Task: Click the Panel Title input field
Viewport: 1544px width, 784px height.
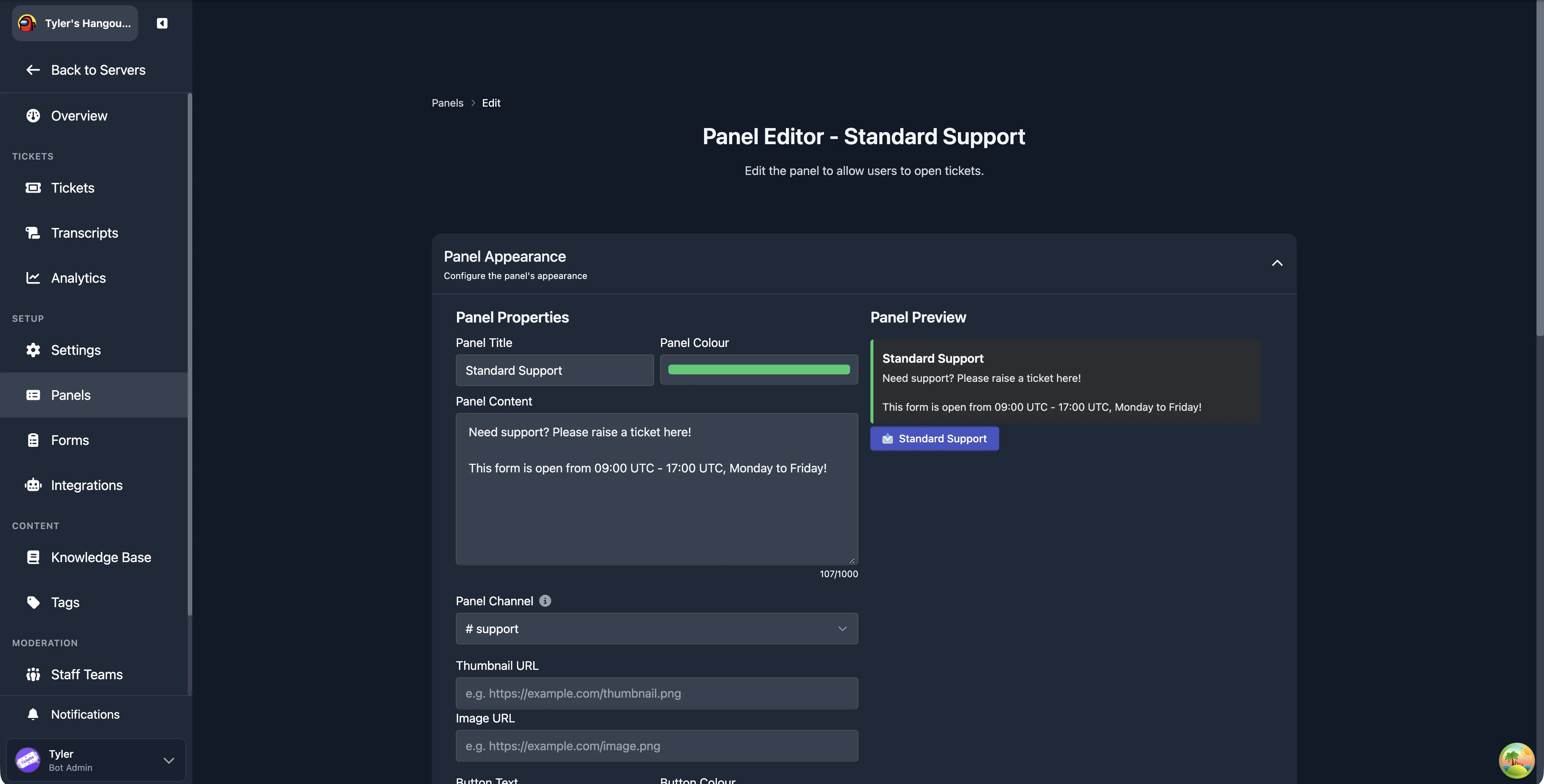Action: pyautogui.click(x=555, y=370)
